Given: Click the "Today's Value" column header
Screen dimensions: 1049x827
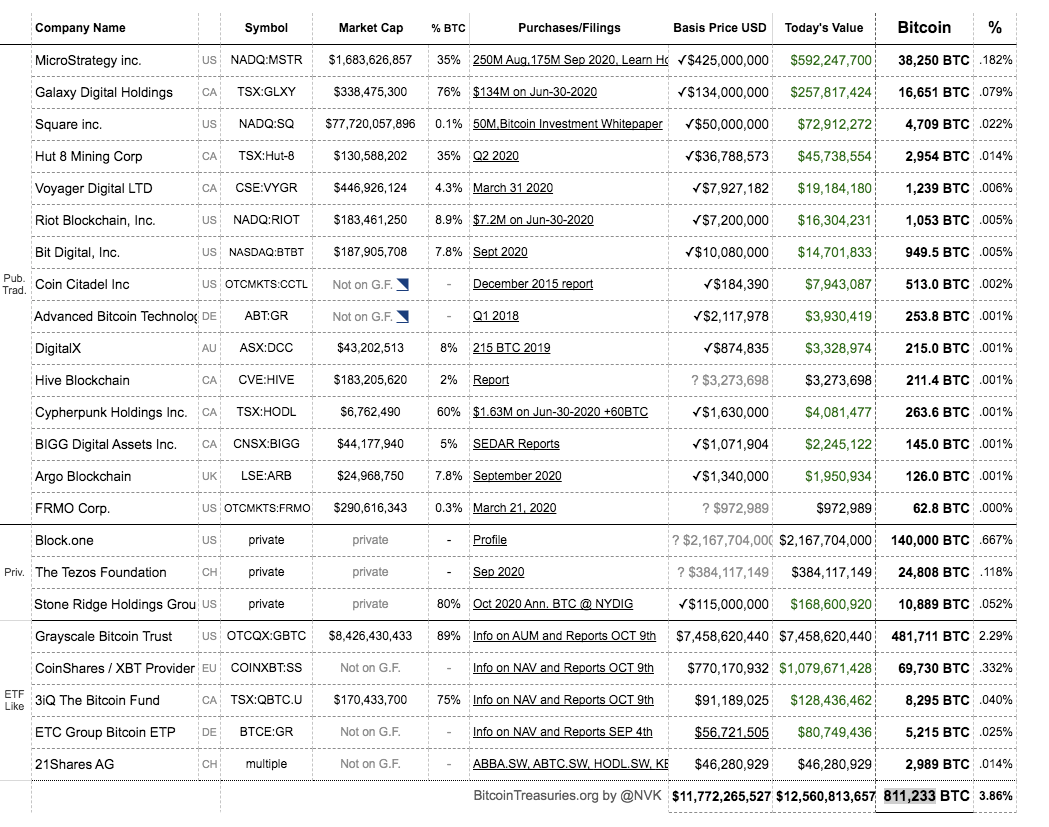Looking at the screenshot, I should pyautogui.click(x=824, y=28).
